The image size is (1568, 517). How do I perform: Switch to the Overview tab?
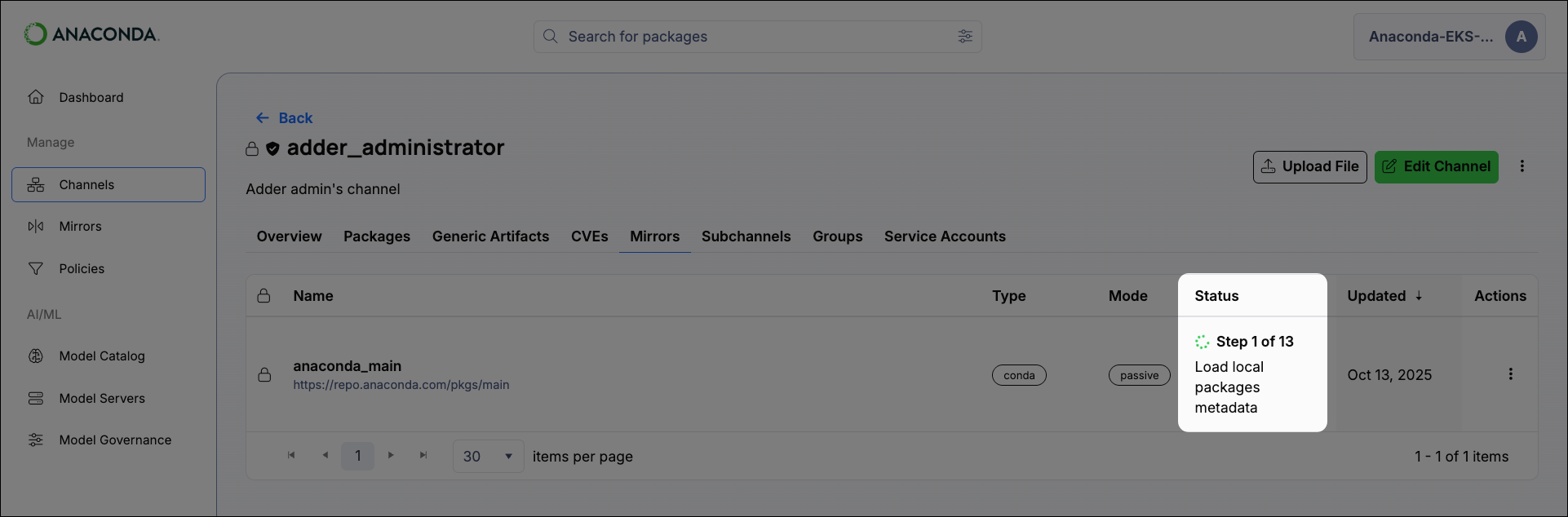[290, 236]
